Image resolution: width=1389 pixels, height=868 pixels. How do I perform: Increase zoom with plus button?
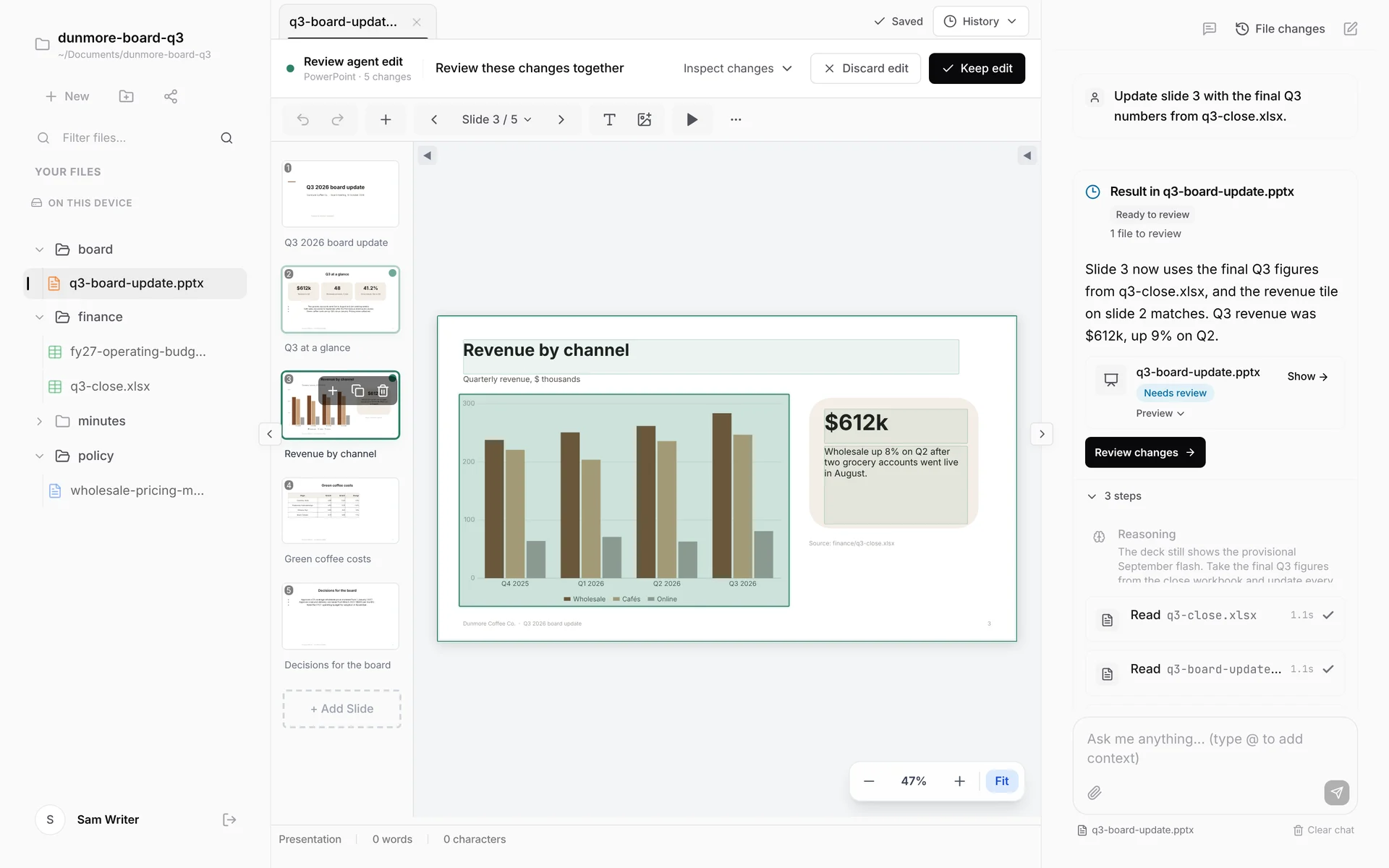[x=959, y=781]
